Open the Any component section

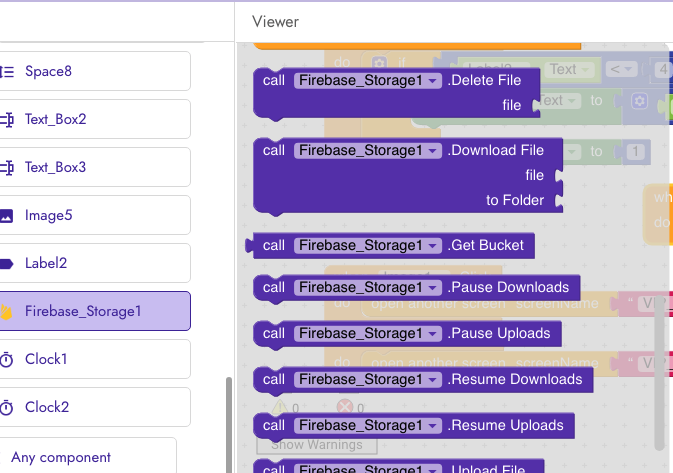click(x=62, y=458)
